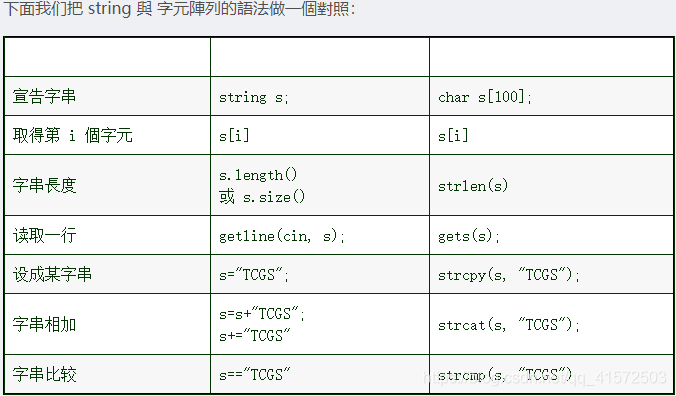
Task: Select the 's[i]' cell in char array column
Action: 552,135
